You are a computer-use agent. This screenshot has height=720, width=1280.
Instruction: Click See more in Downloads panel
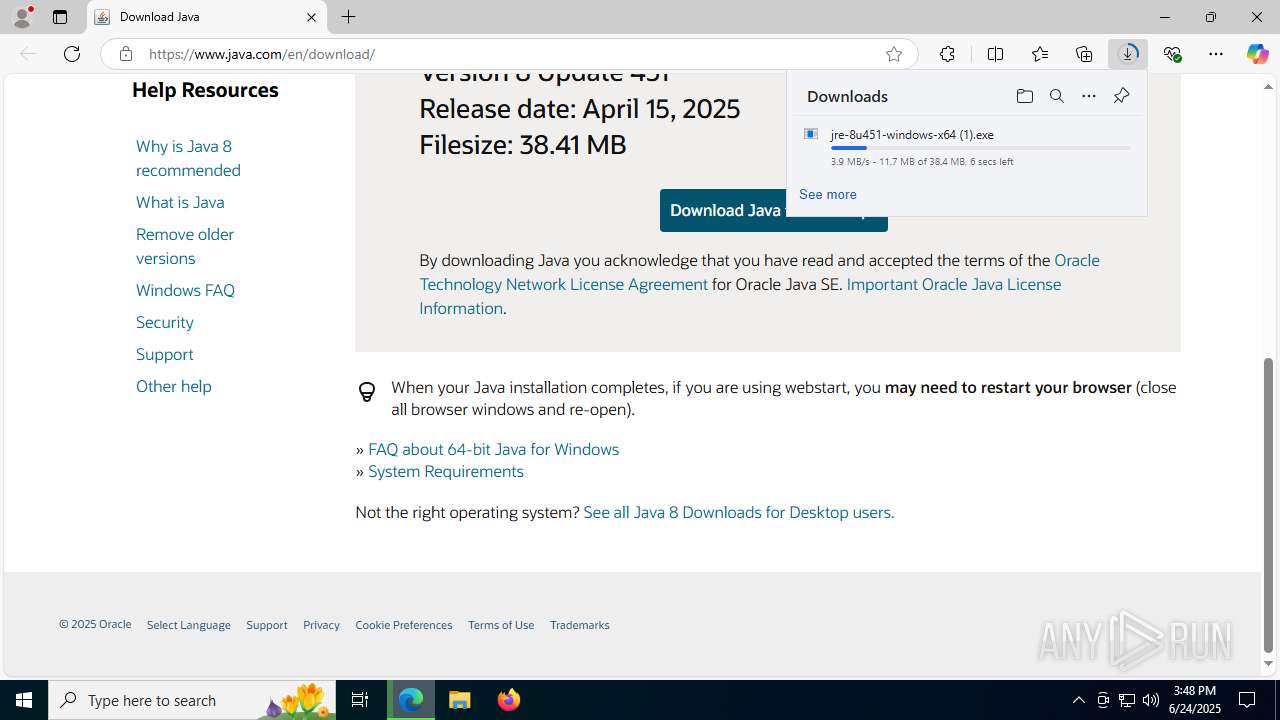point(827,194)
